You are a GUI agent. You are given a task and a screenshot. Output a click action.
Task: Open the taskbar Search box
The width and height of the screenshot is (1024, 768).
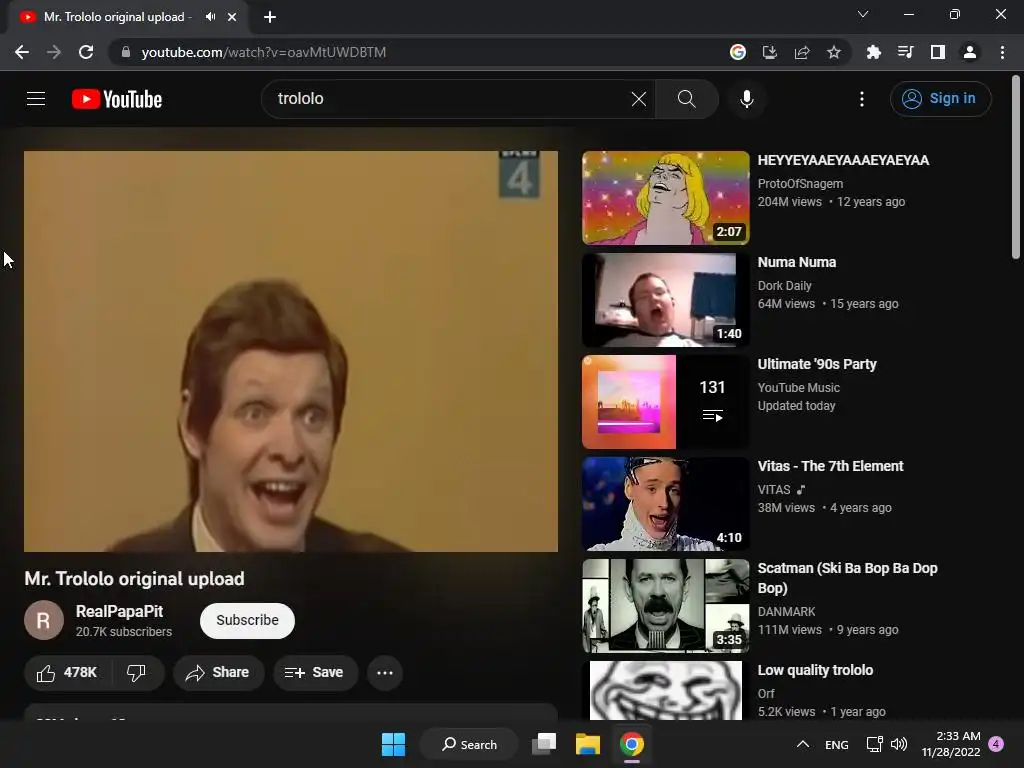coord(470,744)
